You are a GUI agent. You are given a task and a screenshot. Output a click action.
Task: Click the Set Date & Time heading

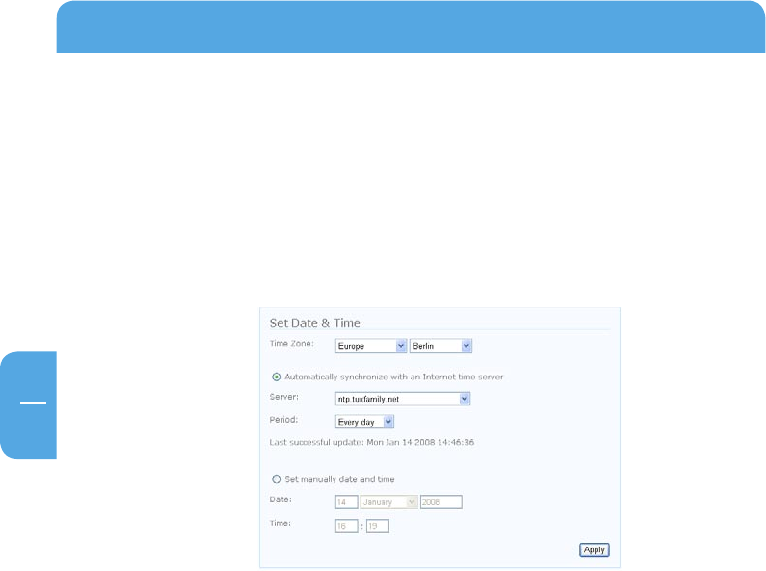tap(315, 323)
